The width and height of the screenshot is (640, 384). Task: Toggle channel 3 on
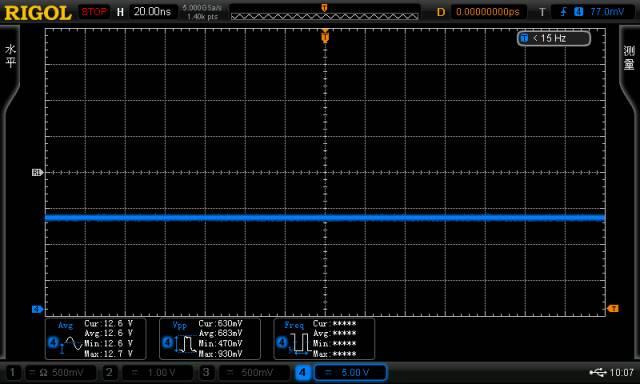[206, 372]
